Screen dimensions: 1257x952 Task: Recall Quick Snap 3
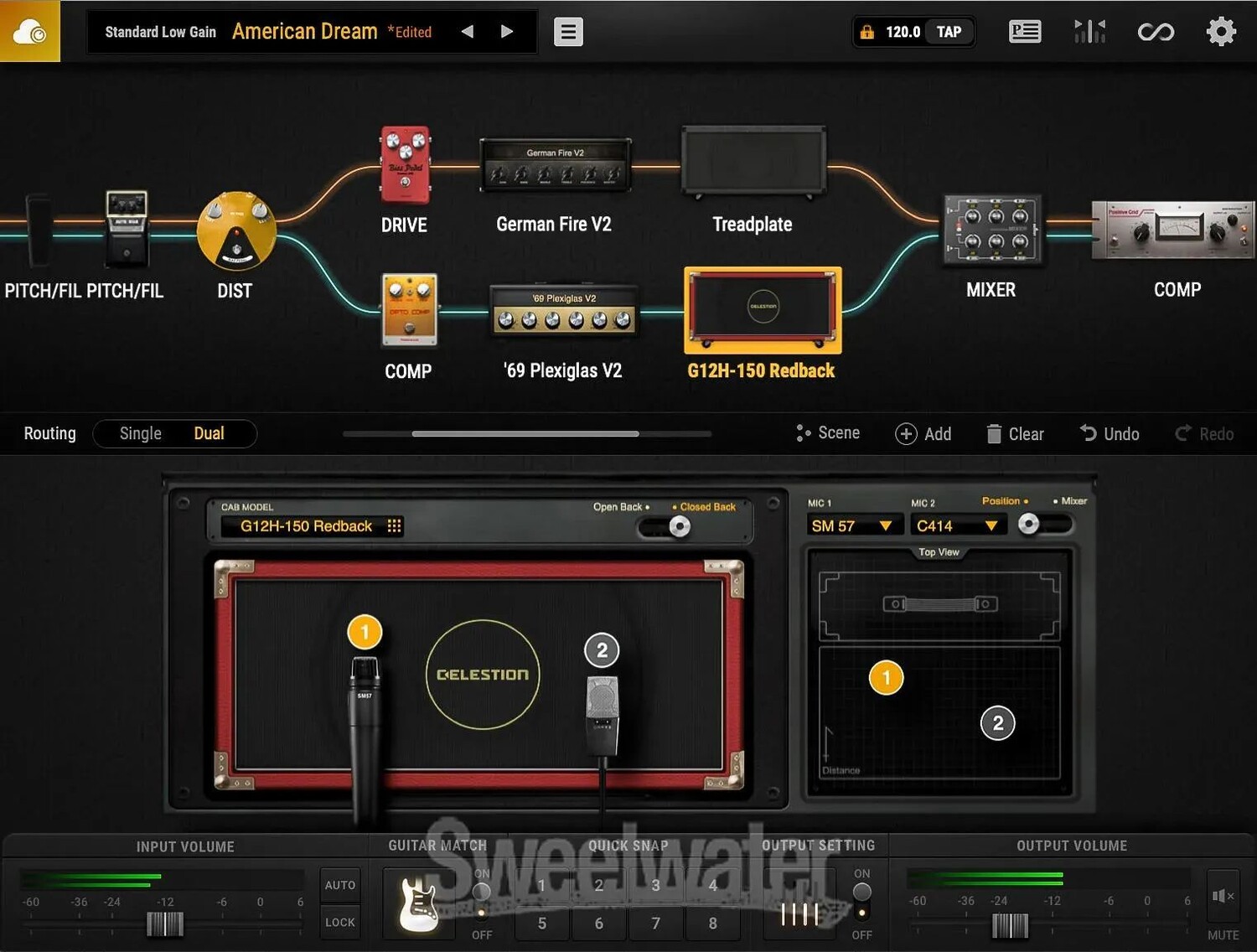[x=655, y=885]
